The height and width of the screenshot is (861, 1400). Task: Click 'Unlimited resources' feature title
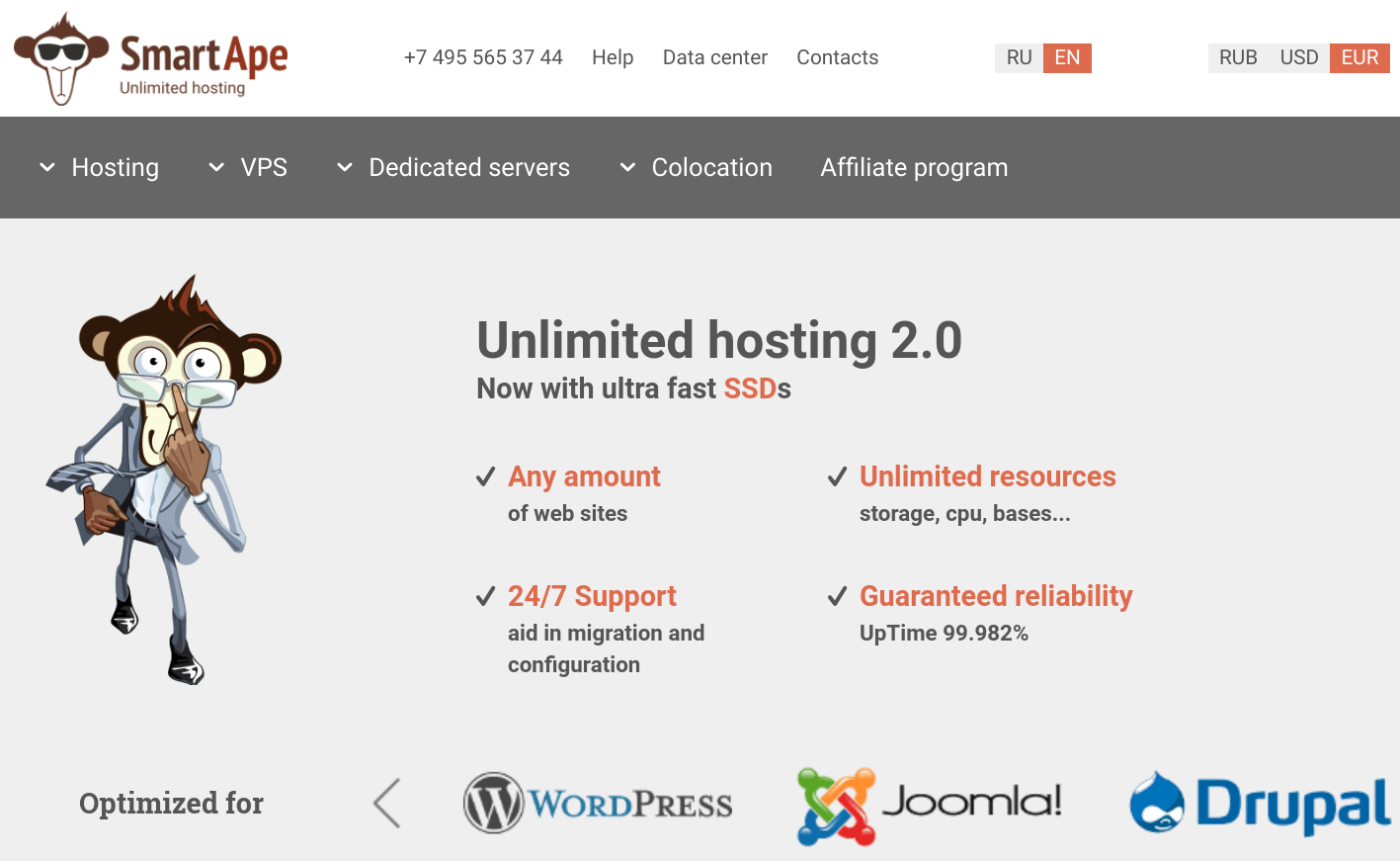pos(987,476)
